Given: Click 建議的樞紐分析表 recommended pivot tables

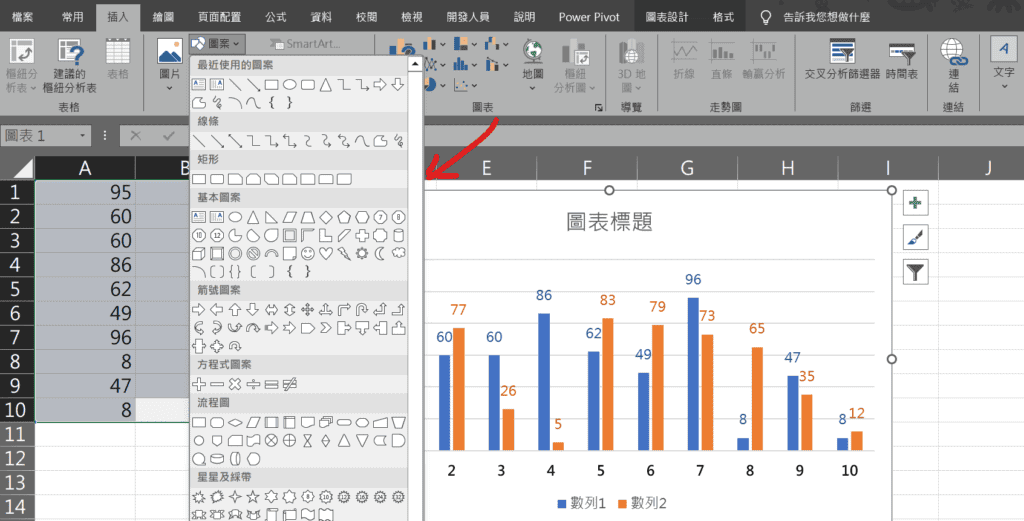Looking at the screenshot, I should point(70,65).
